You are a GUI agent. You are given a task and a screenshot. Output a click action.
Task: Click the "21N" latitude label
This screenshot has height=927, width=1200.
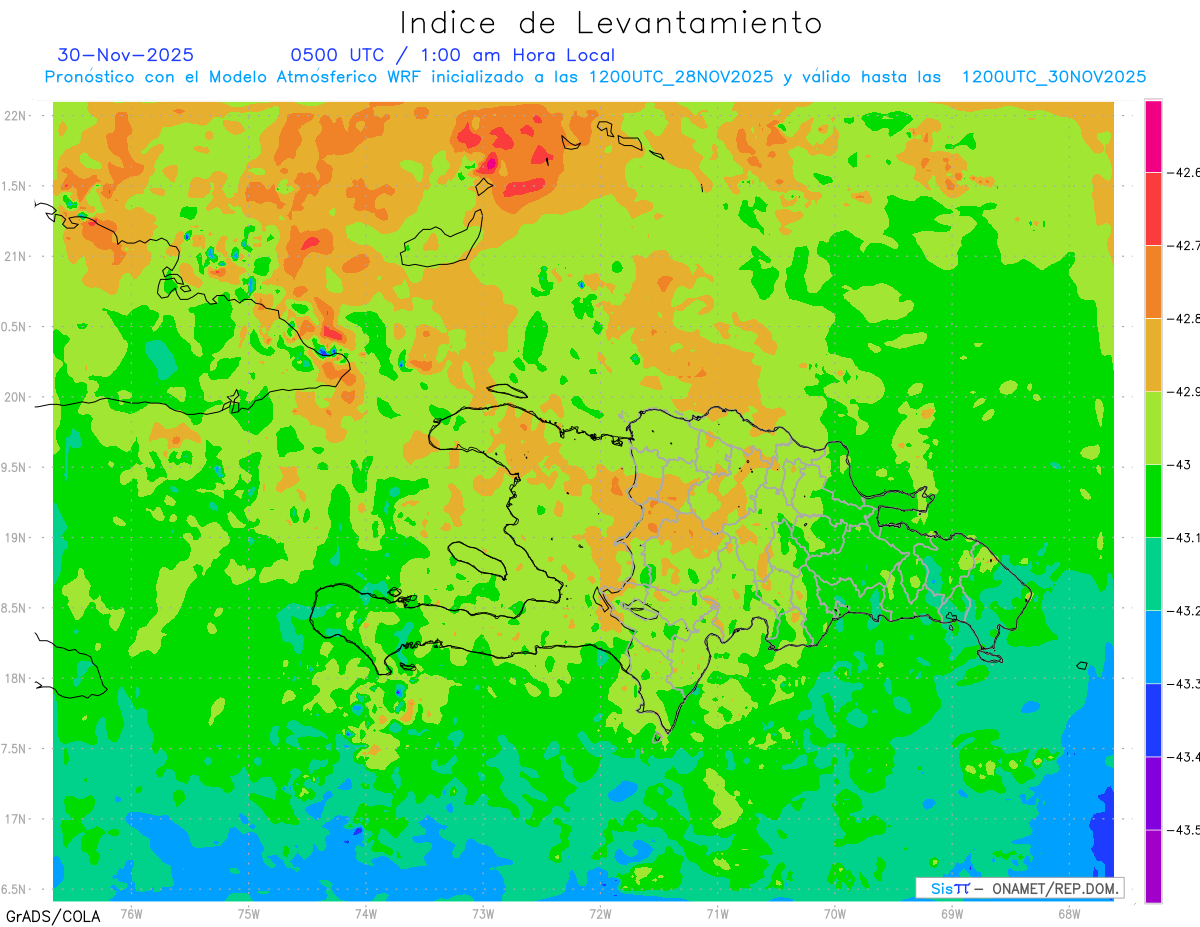[x=16, y=256]
